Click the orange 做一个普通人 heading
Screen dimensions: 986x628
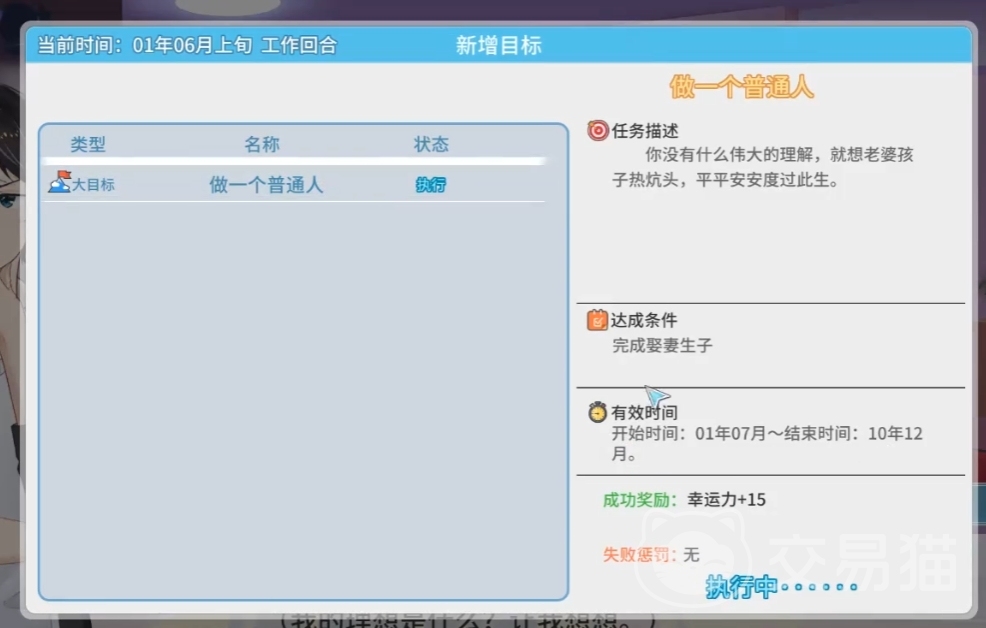tap(742, 88)
